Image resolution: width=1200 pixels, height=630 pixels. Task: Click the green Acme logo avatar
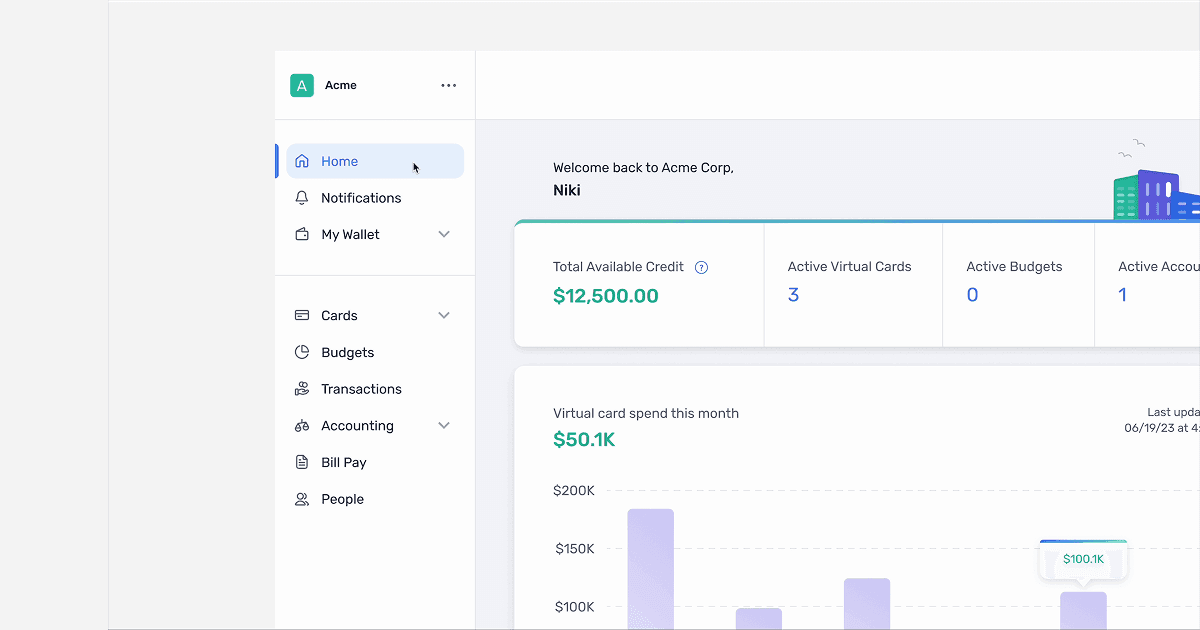point(302,86)
